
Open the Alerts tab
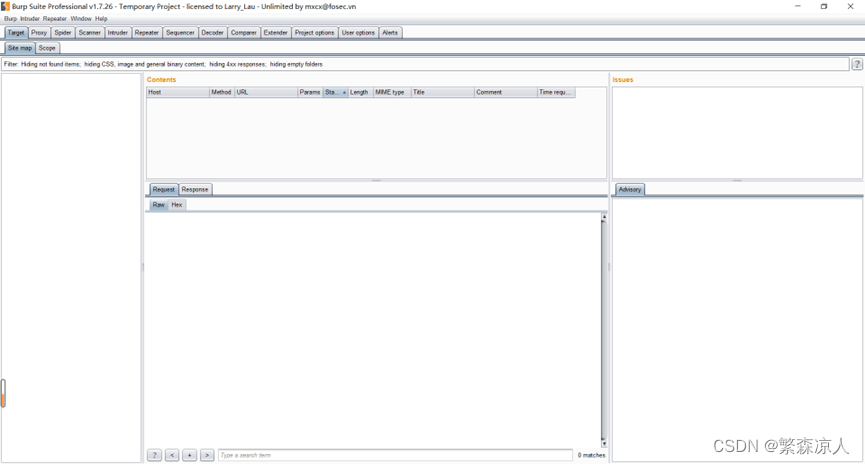(x=390, y=33)
